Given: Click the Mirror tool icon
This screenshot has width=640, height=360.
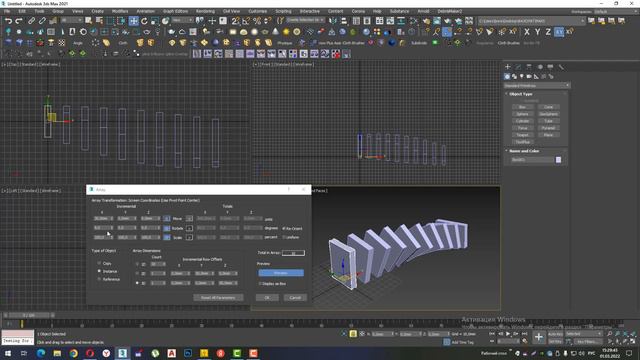Looking at the screenshot, I should pyautogui.click(x=333, y=21).
